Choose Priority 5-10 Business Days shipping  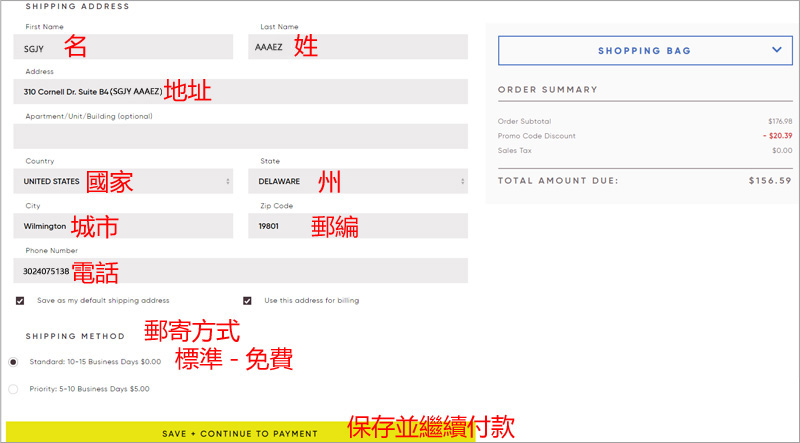[13, 388]
